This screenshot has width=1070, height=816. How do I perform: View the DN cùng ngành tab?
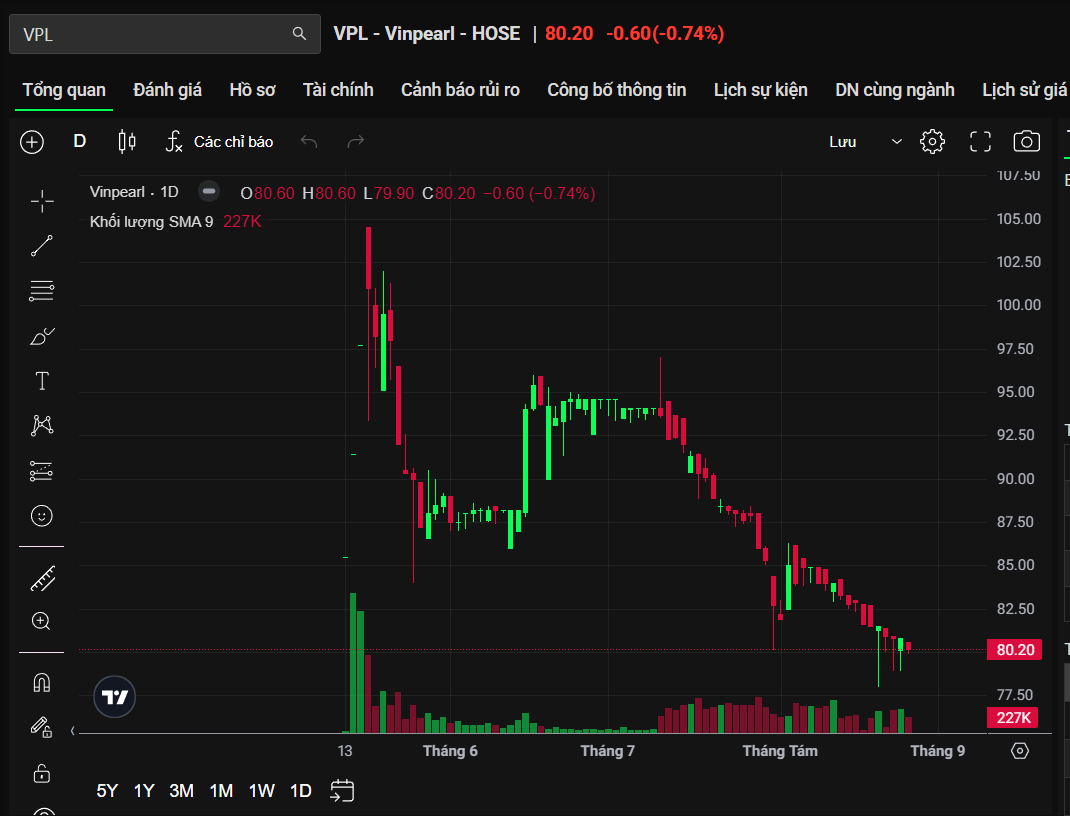[895, 90]
